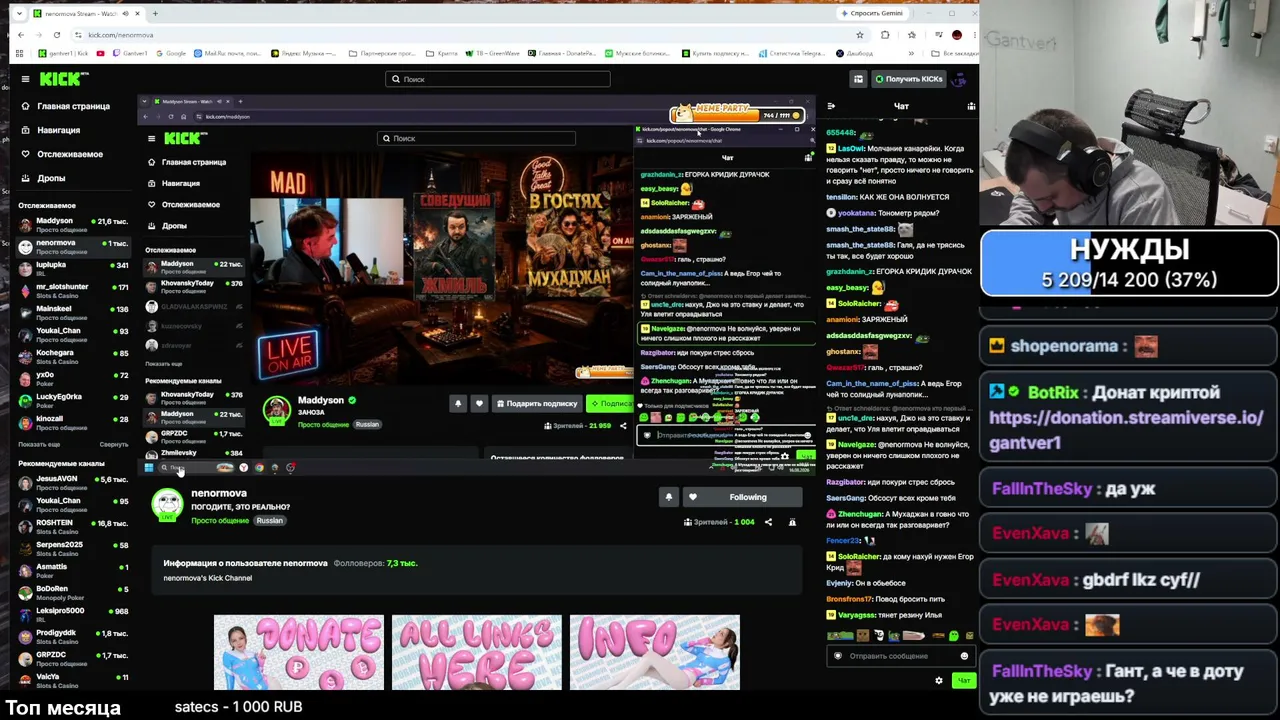Viewport: 1280px width, 720px height.
Task: Open the user avatar in Kick header
Action: pyautogui.click(x=960, y=79)
